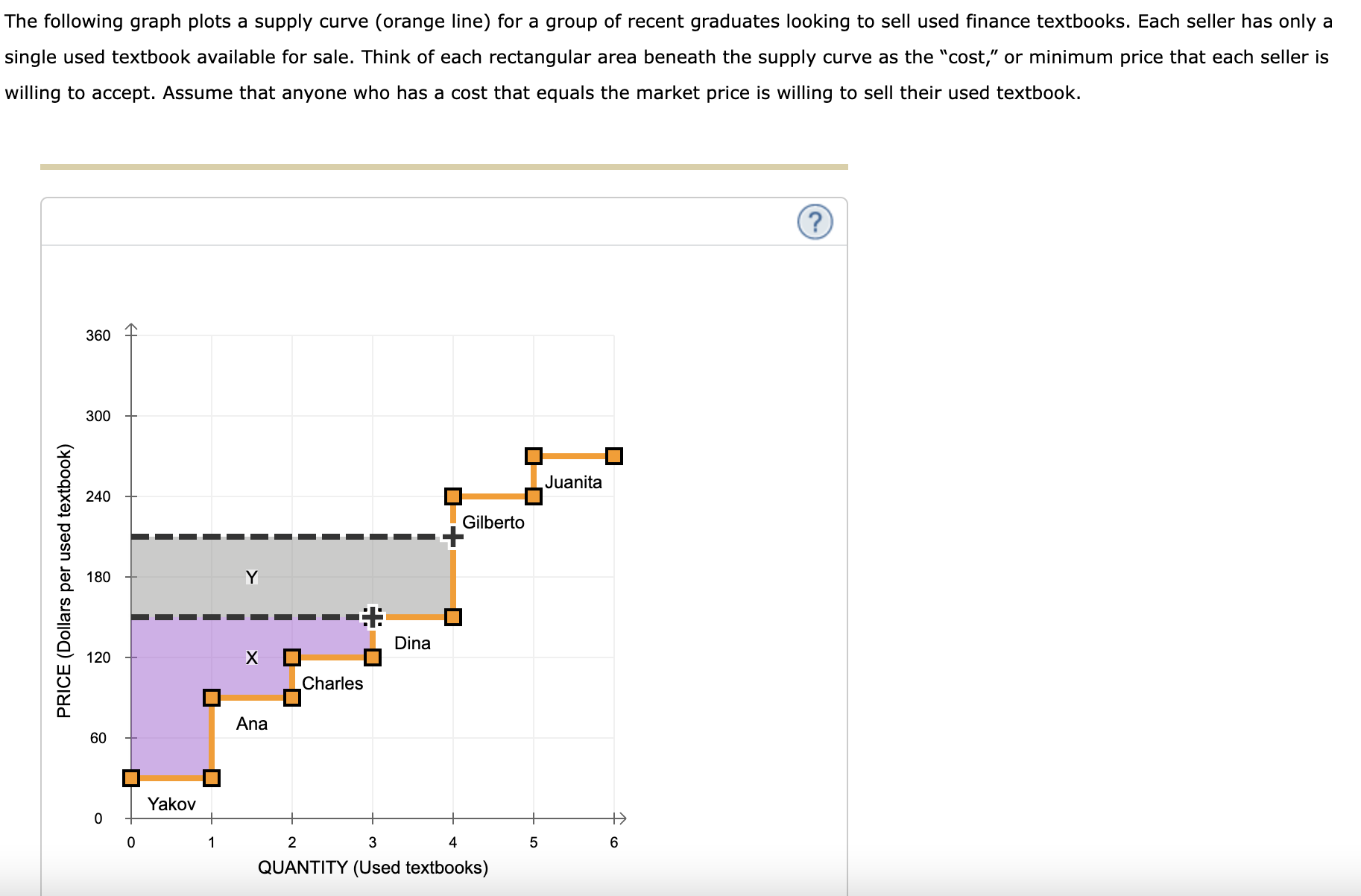1361x896 pixels.
Task: Click the Yakov label on the graph
Action: tap(172, 804)
